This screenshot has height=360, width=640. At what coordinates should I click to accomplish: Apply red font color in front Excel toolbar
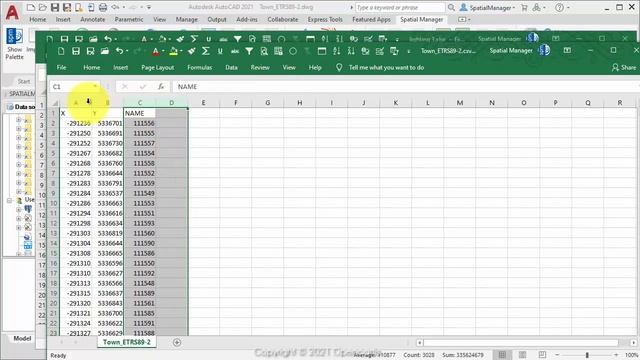(156, 51)
